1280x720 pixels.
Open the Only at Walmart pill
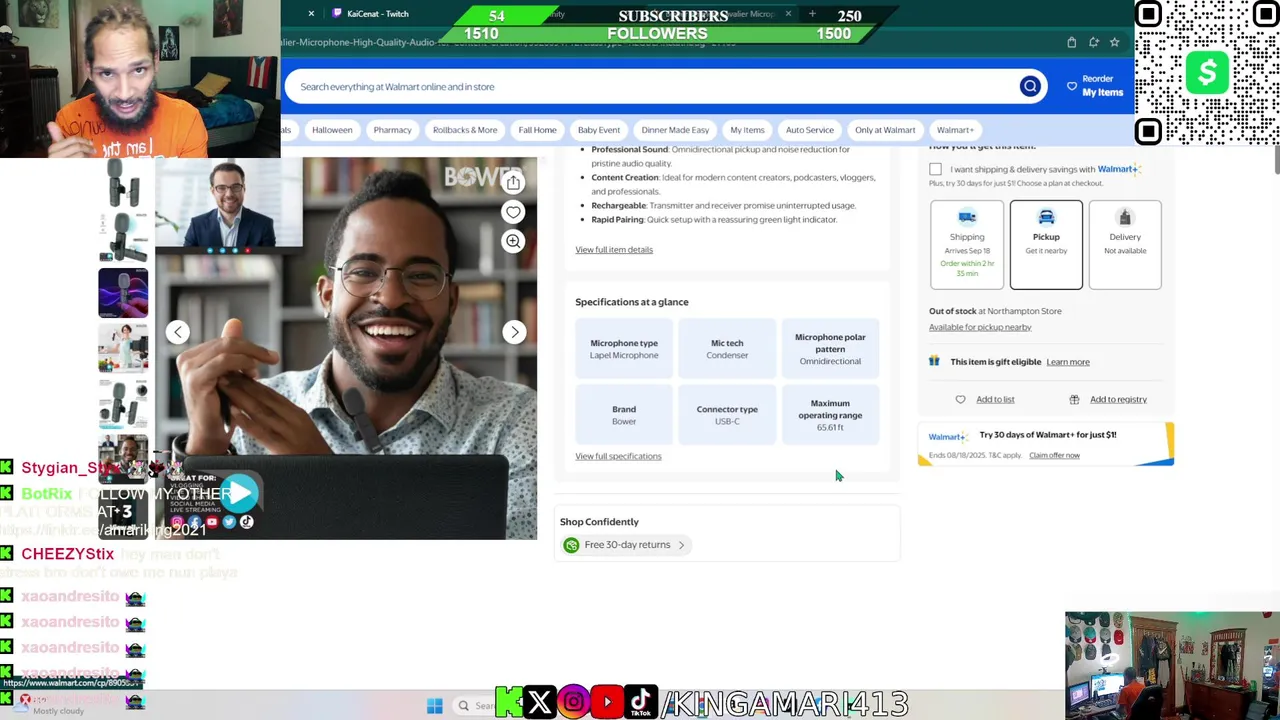[x=885, y=130]
